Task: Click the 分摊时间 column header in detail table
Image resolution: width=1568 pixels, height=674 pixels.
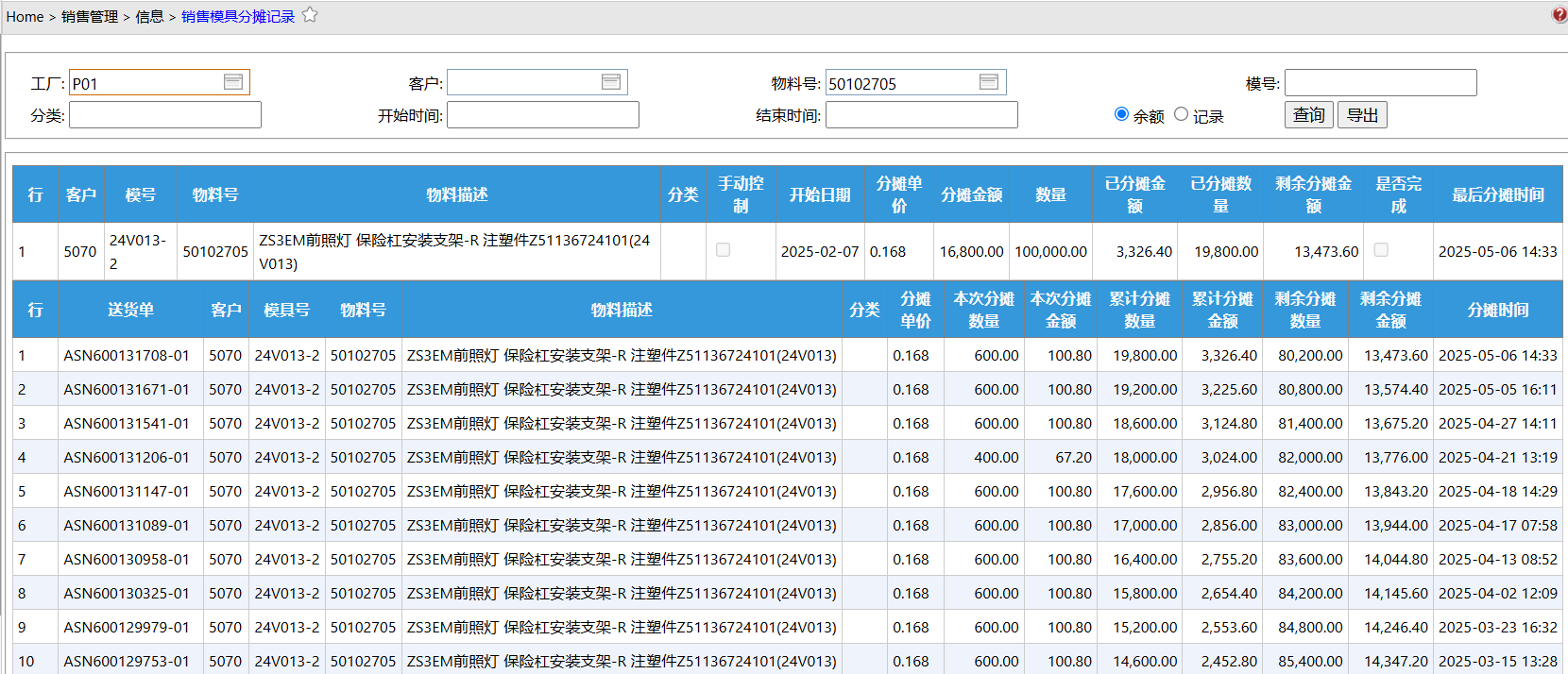Action: pos(1498,310)
